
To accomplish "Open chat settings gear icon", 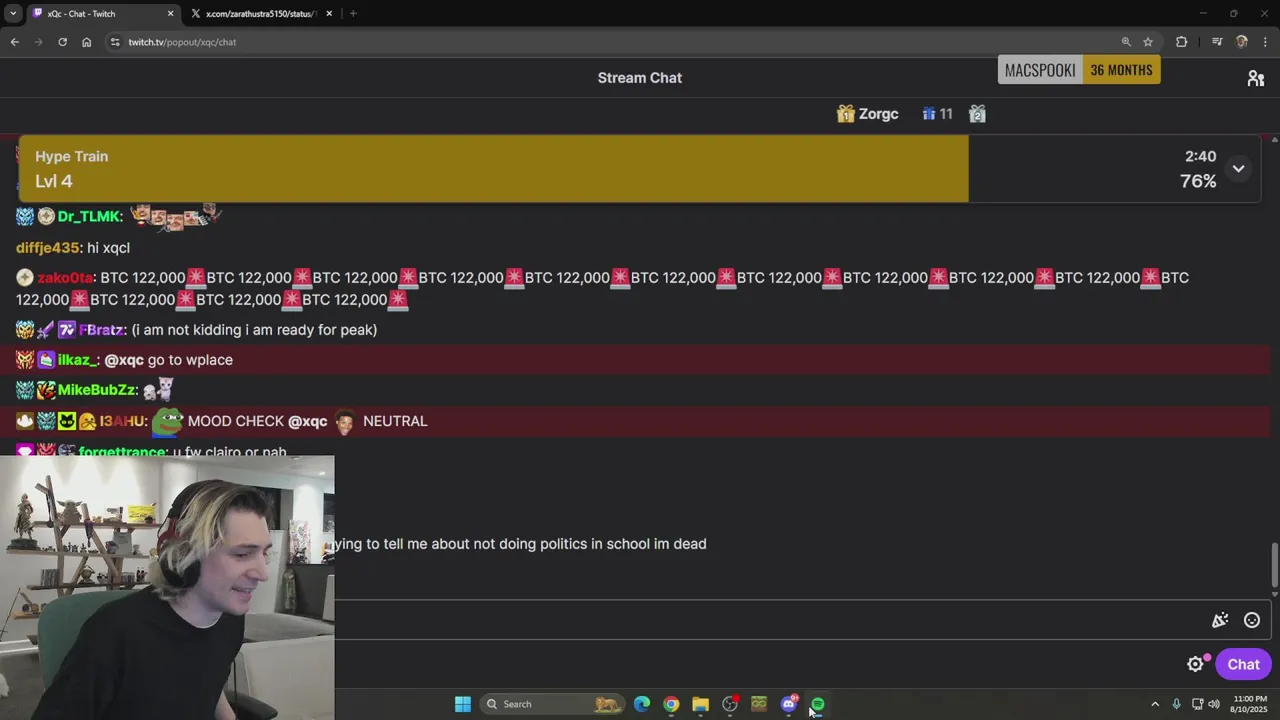I will click(x=1195, y=664).
